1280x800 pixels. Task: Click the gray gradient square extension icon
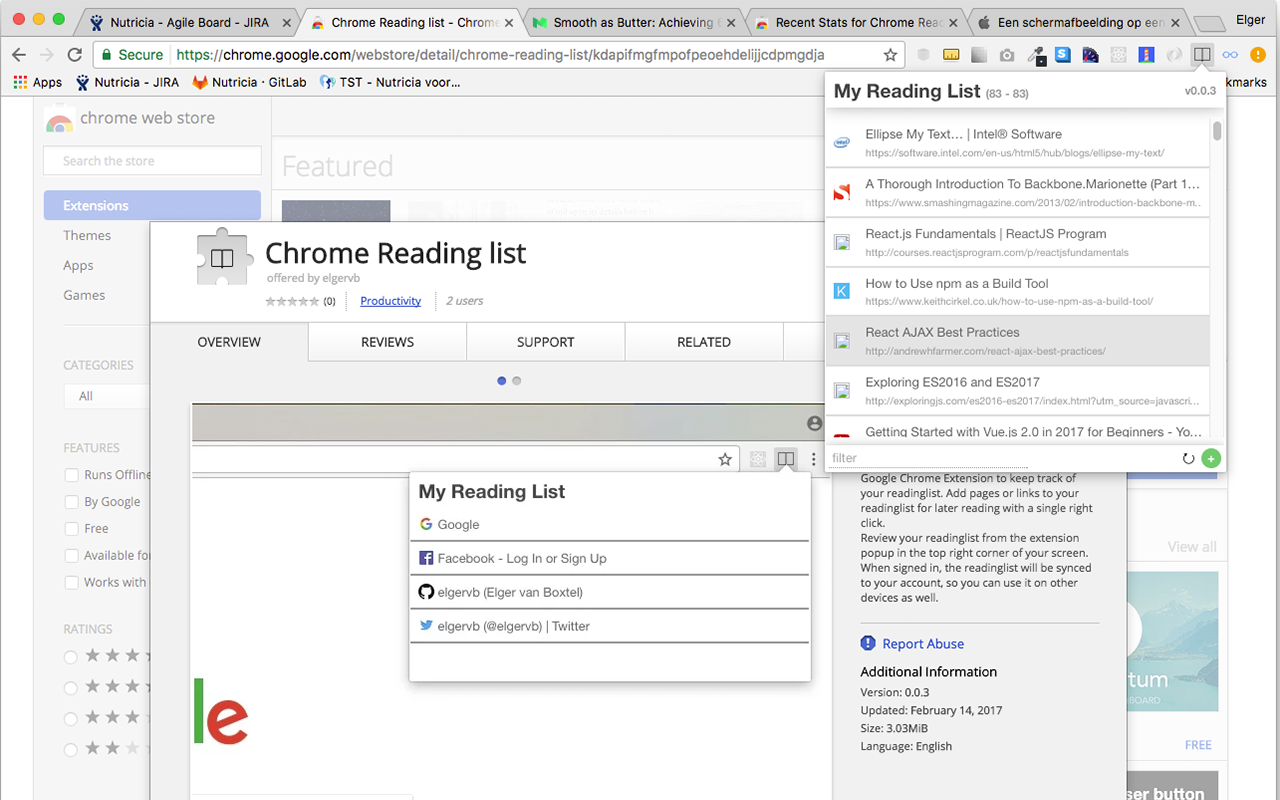[x=979, y=55]
